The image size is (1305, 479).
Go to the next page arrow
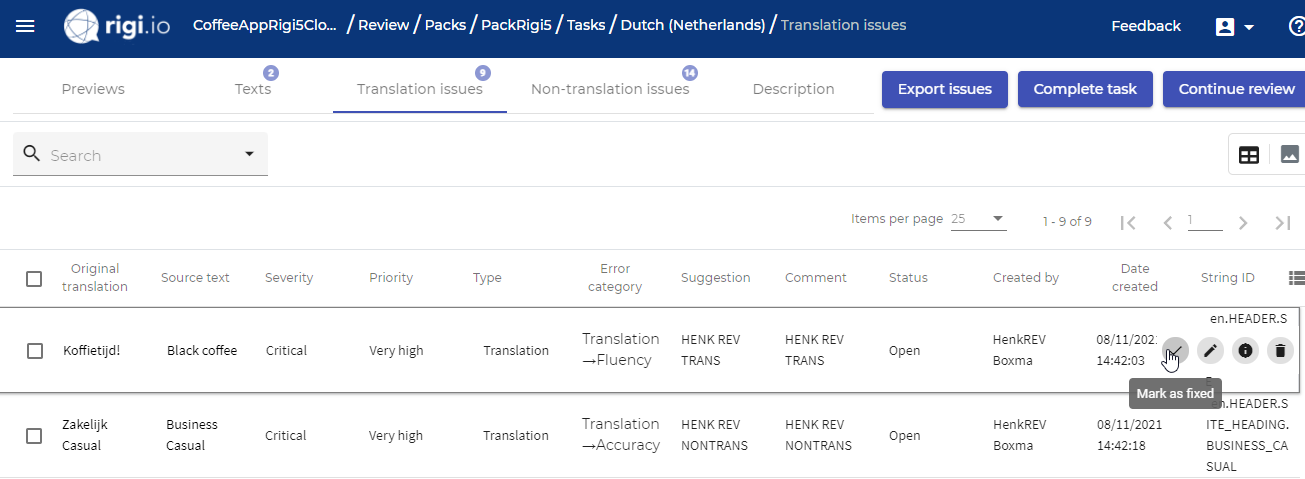point(1243,222)
